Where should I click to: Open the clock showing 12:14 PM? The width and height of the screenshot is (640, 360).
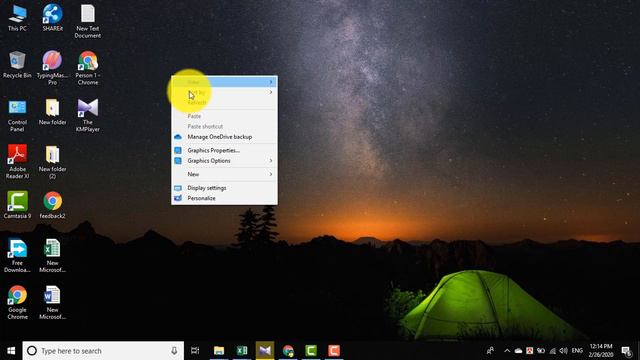[601, 351]
